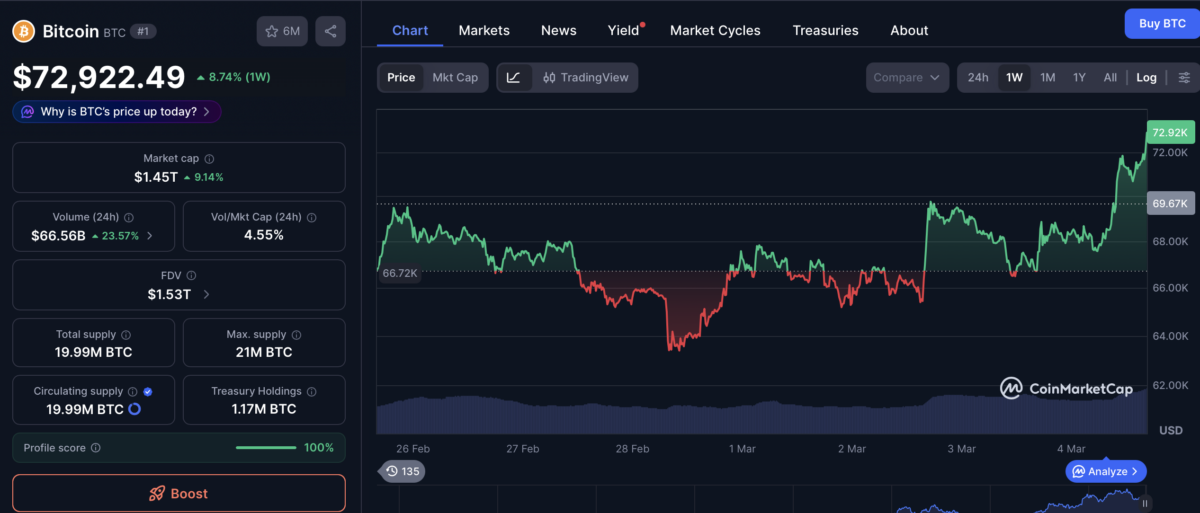Click Total supply info icon
This screenshot has height=513, width=1200.
(126, 334)
